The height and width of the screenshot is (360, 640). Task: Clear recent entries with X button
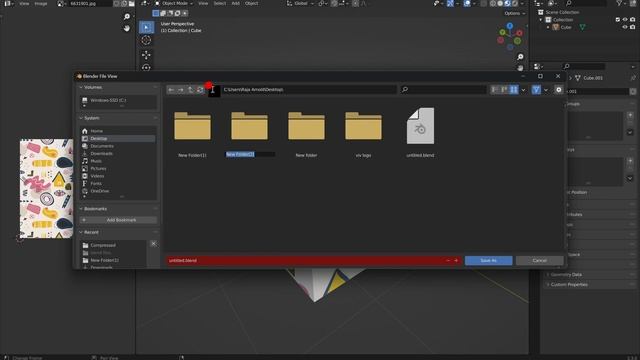pos(153,244)
